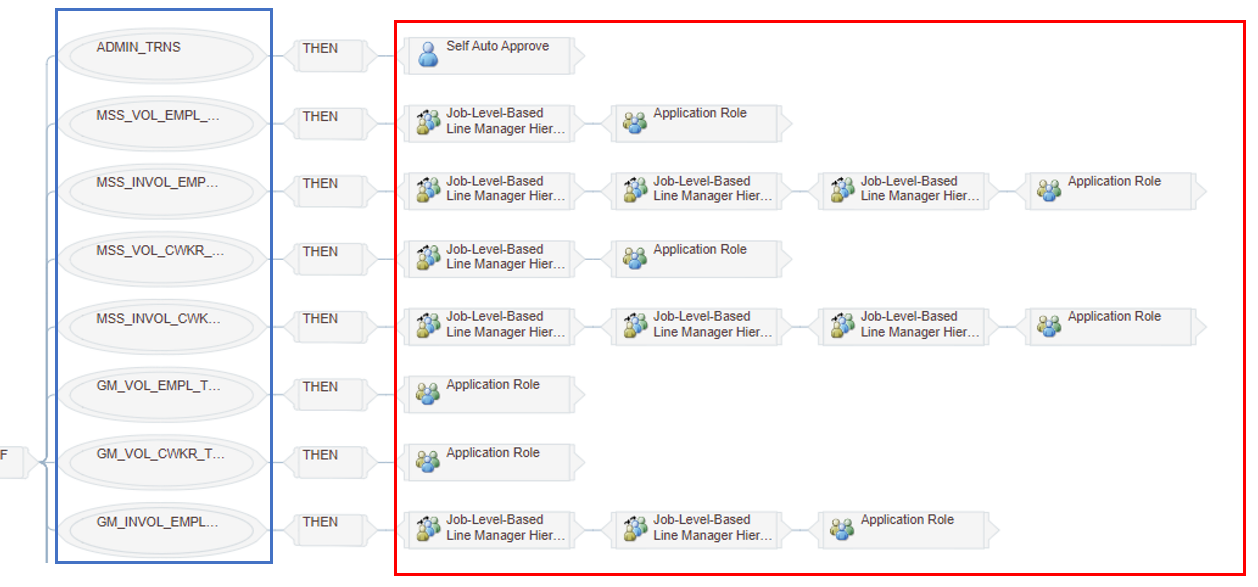Click the Line Manager Hierarchy icon in the MSS_VOL_CWKR row
Viewport: 1258px width, 587px height.
click(428, 258)
